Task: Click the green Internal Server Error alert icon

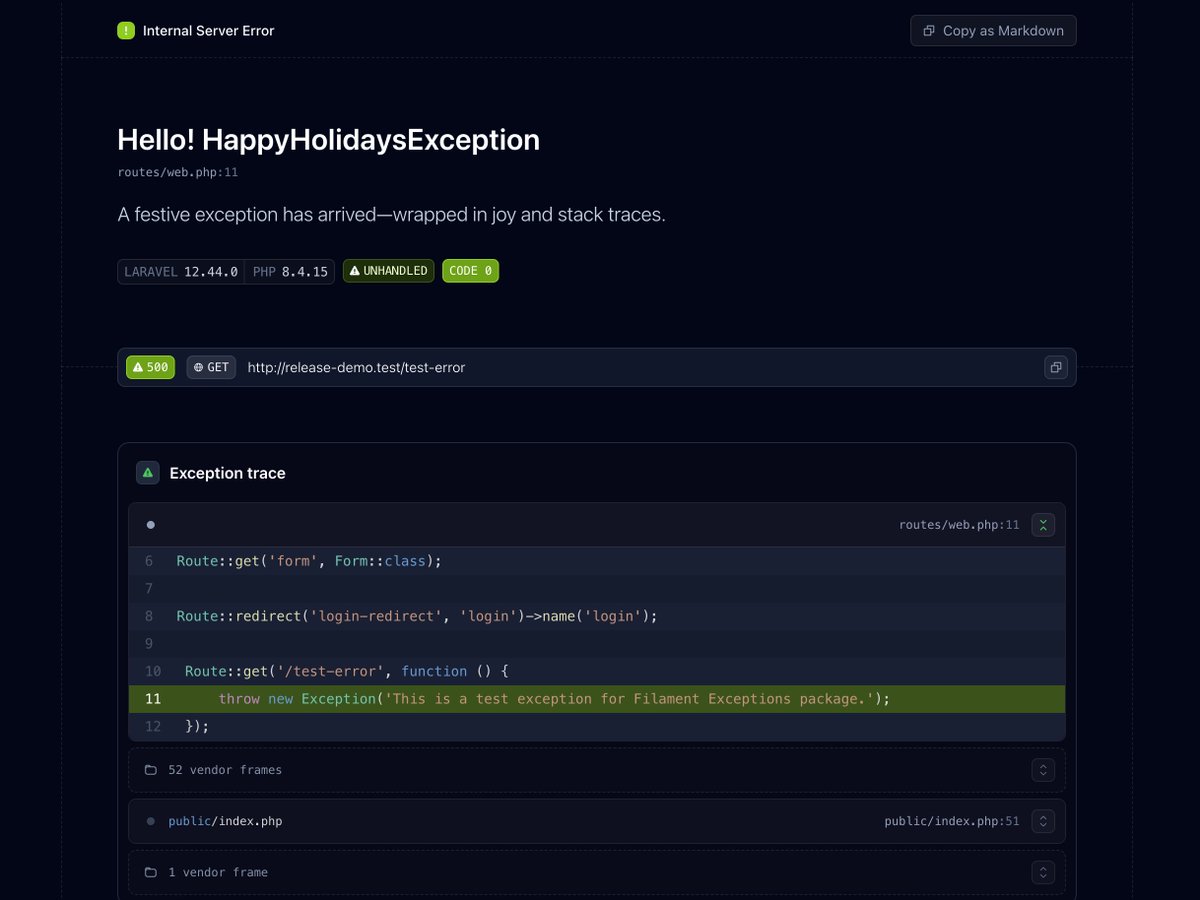Action: coord(126,30)
